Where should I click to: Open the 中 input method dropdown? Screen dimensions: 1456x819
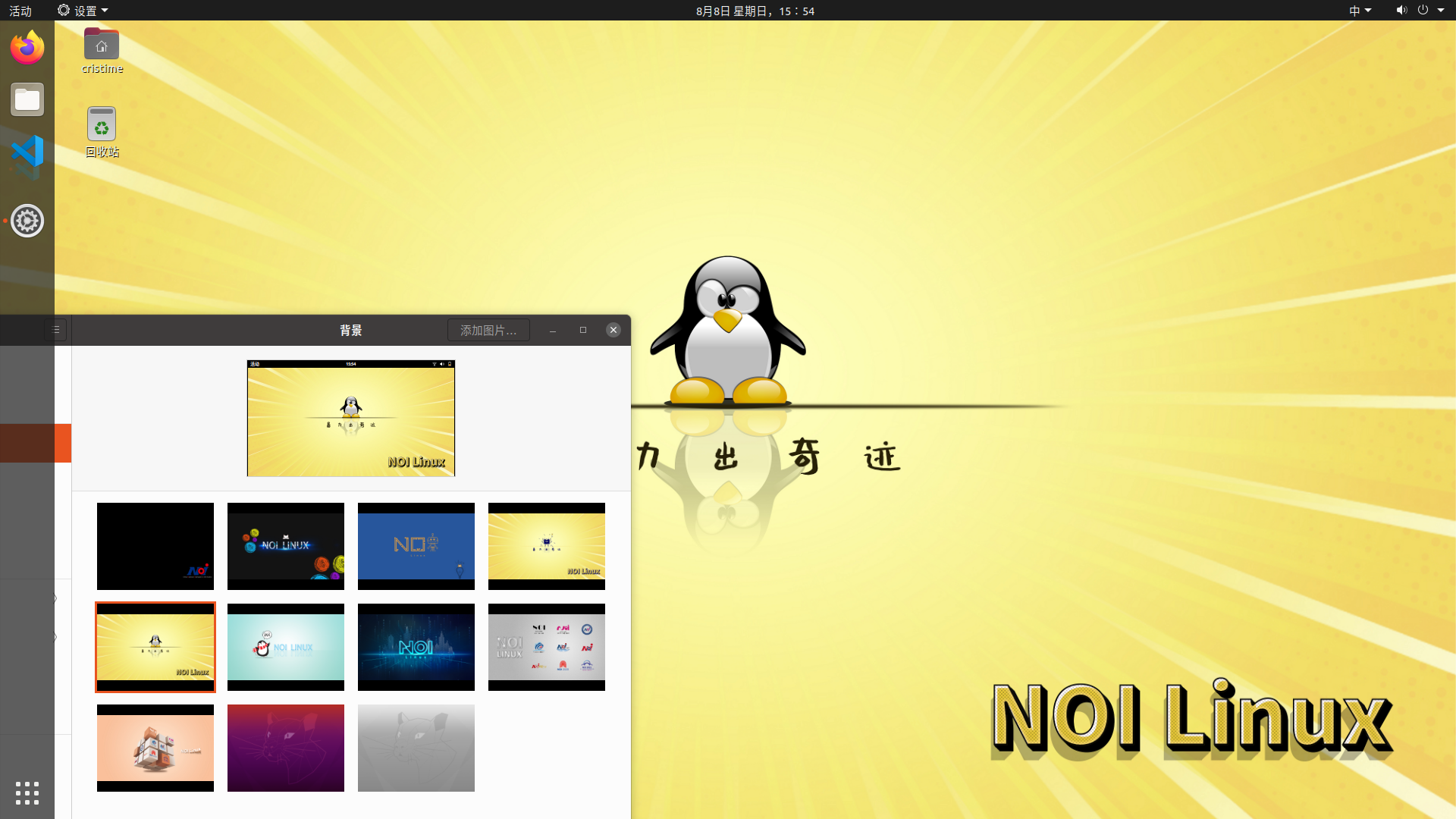(1360, 11)
